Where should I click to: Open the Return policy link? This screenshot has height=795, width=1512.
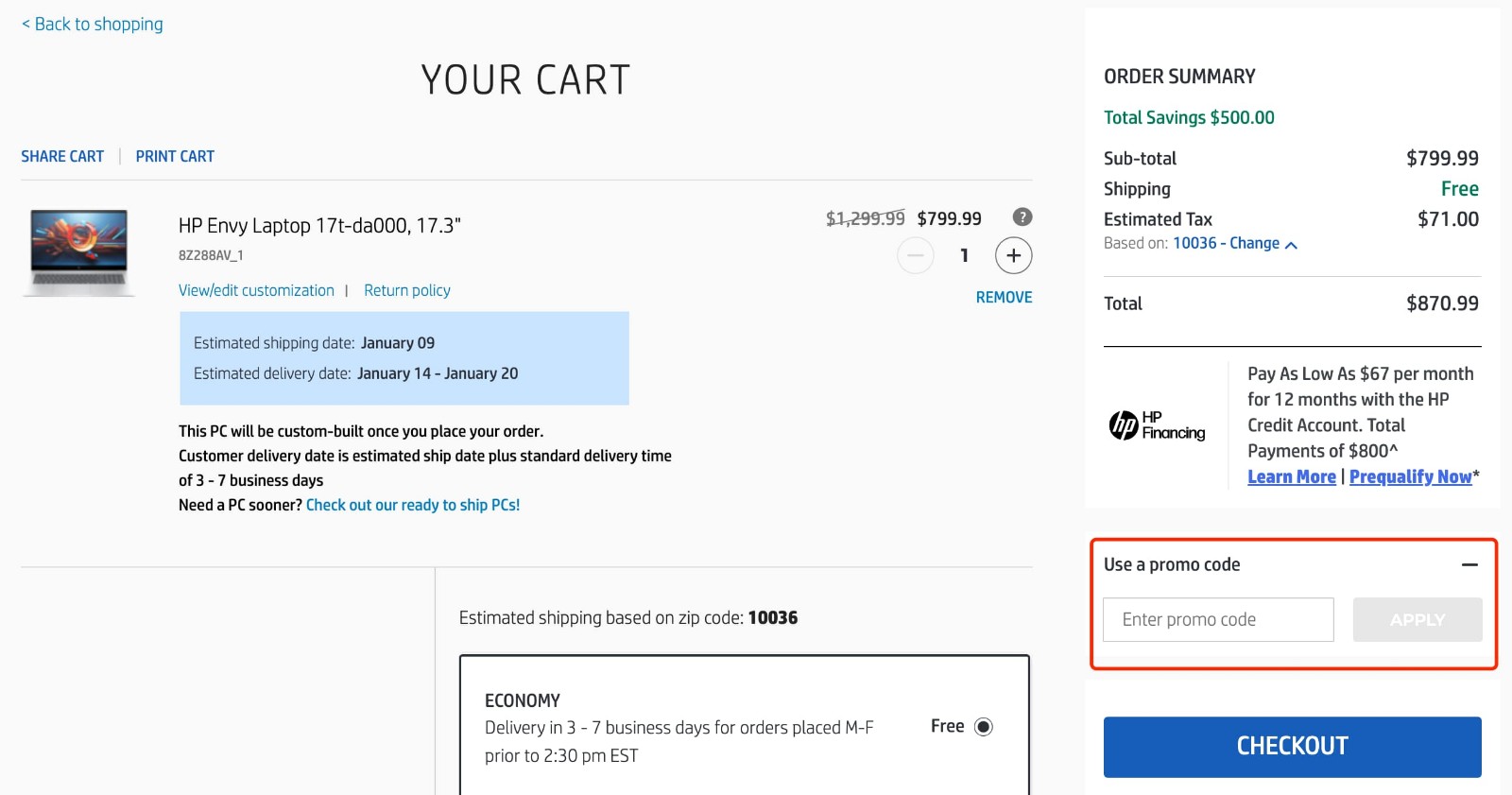(407, 290)
